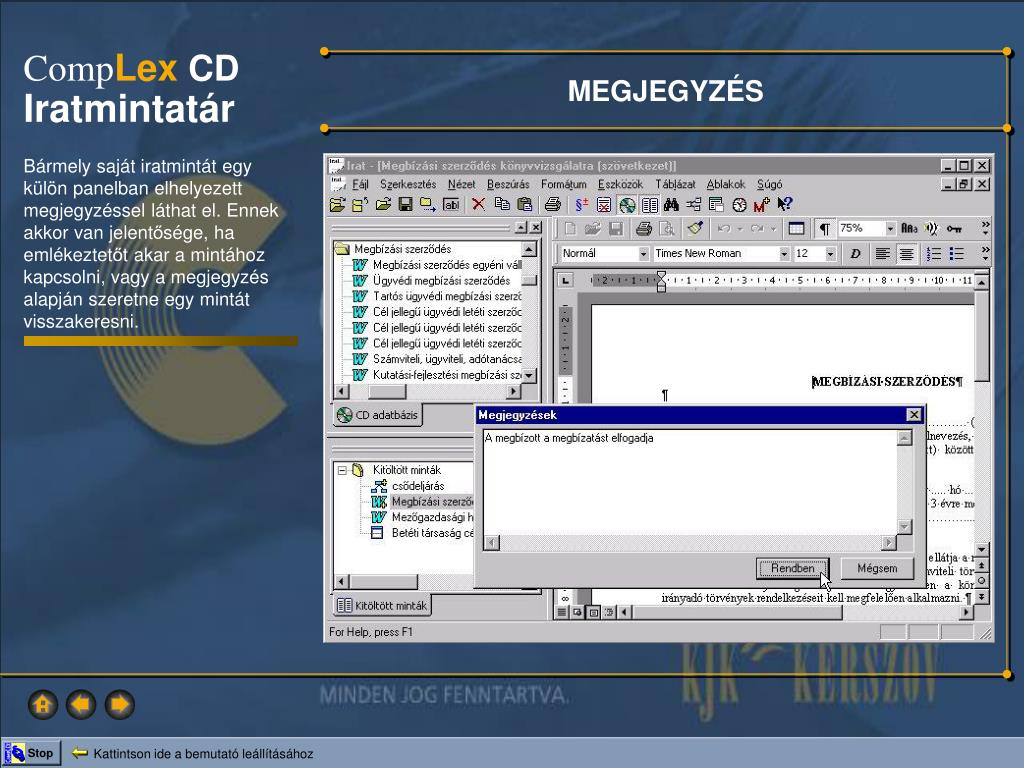Click the horizontal scrollbar thumb under the Kitöltött minták tree
This screenshot has height=768, width=1024.
click(384, 581)
